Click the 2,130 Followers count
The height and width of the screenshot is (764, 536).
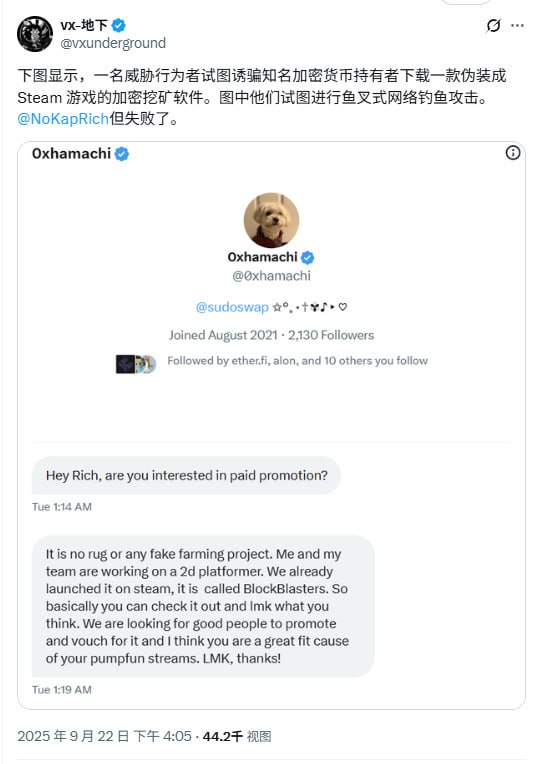tap(331, 335)
